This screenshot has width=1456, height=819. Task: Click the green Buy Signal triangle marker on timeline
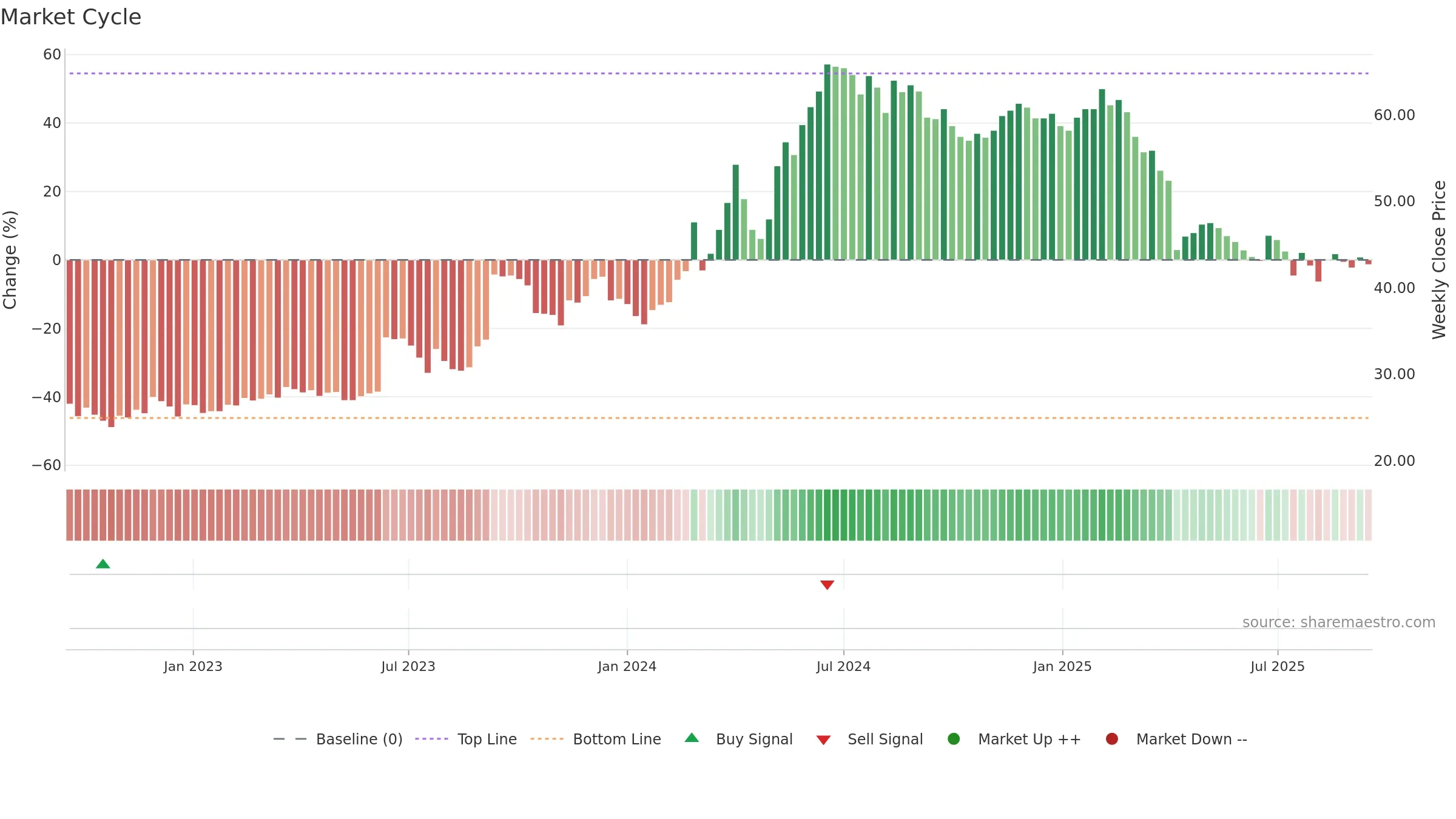tap(103, 564)
